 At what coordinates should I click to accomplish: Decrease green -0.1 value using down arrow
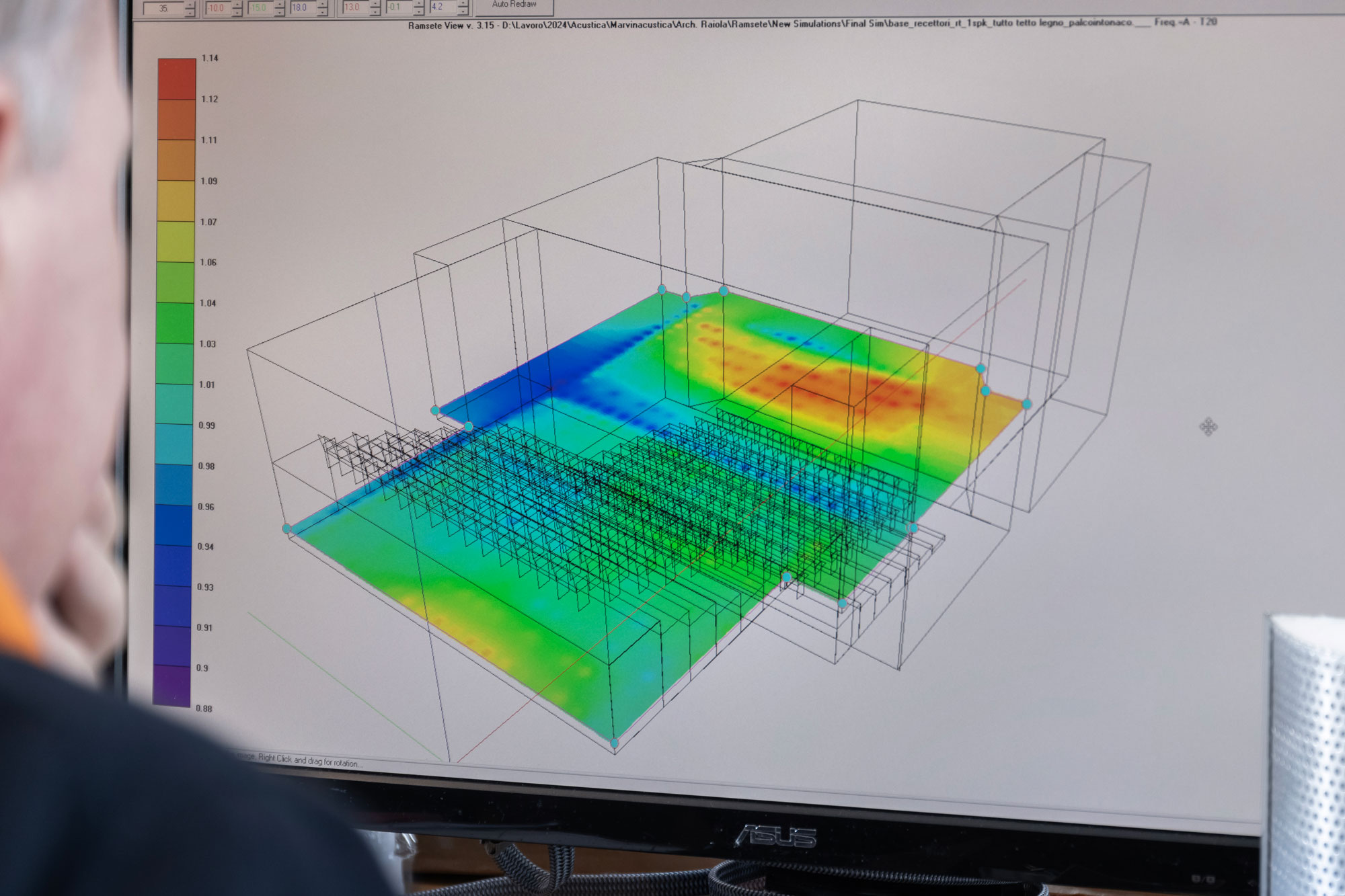point(419,11)
